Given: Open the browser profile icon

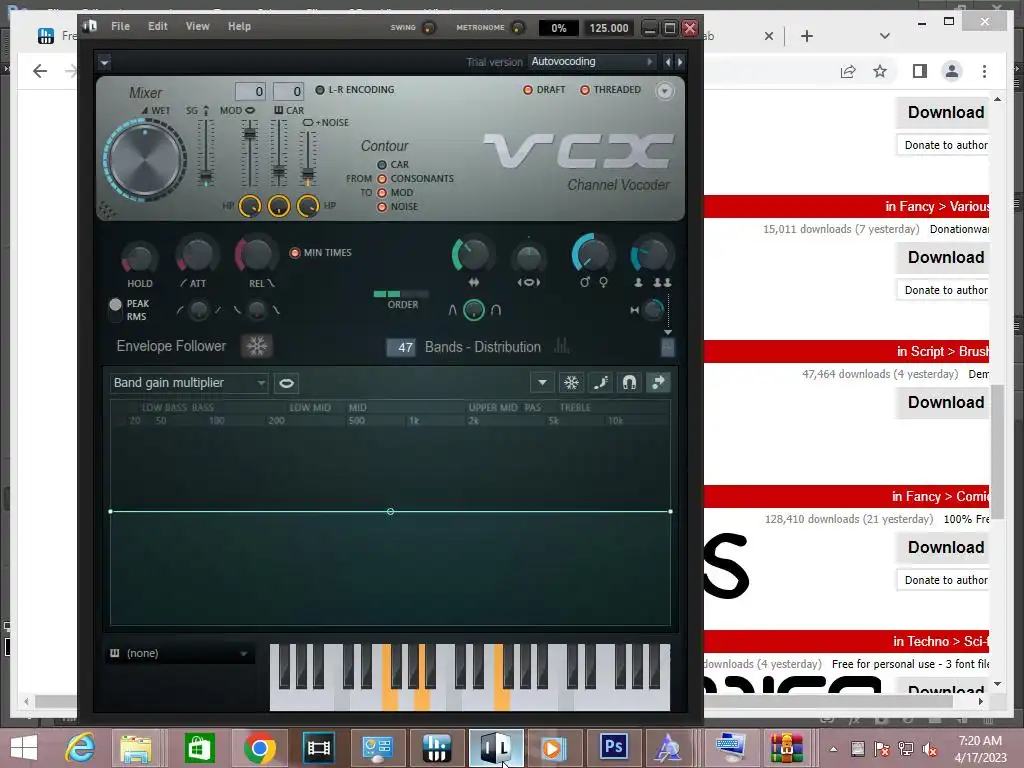Looking at the screenshot, I should click(952, 71).
